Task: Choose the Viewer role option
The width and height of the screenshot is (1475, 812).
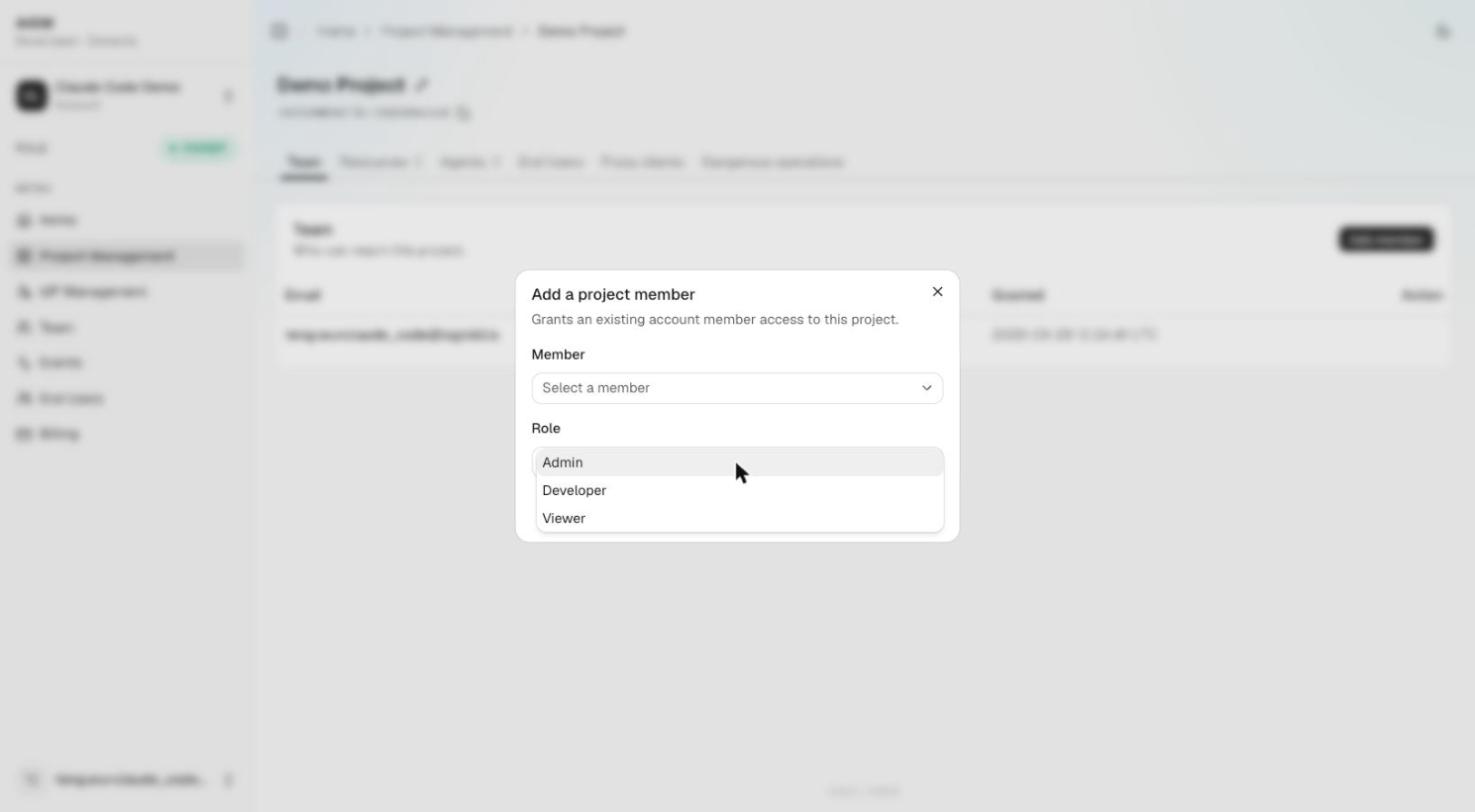Action: (x=739, y=518)
